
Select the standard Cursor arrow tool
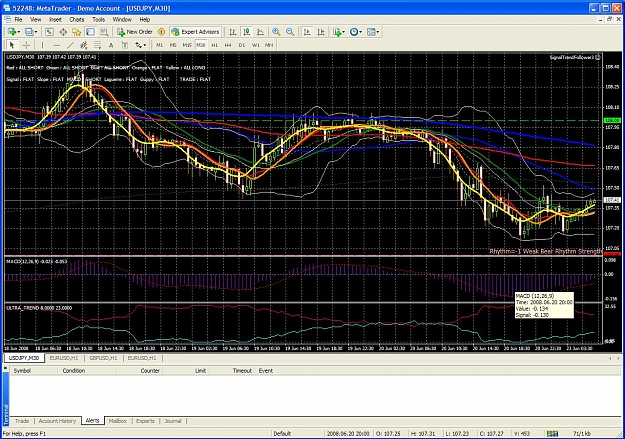12,45
